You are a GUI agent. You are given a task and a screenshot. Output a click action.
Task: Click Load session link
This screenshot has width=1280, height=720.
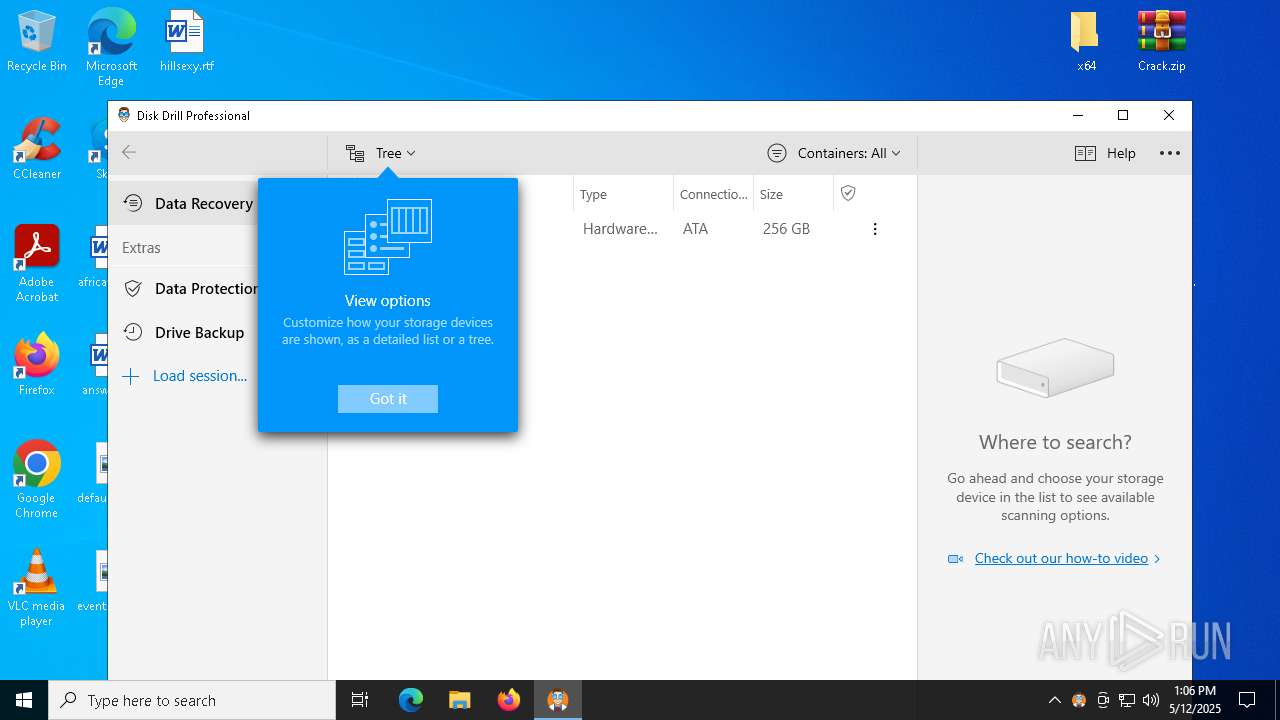point(199,376)
